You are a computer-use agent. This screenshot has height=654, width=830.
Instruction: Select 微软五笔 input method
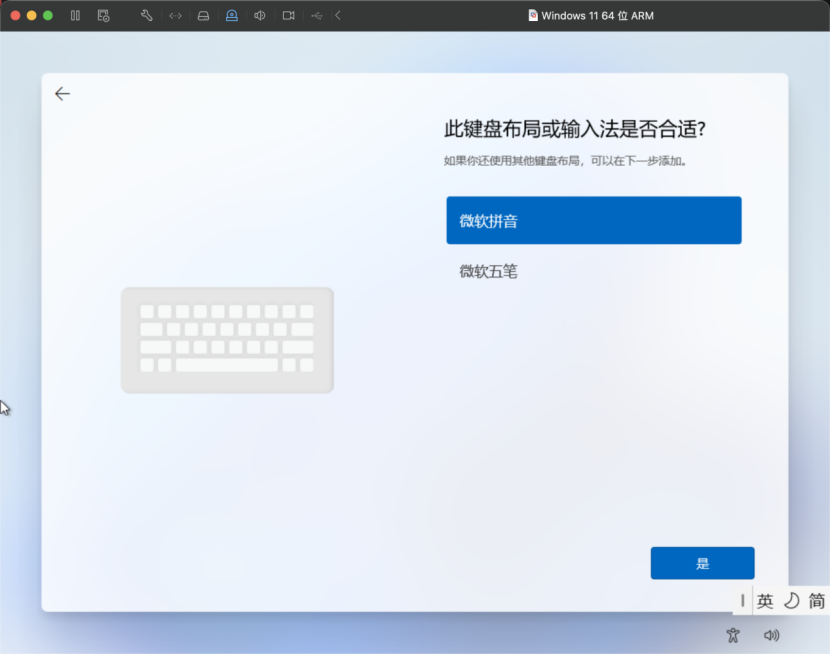[593, 271]
